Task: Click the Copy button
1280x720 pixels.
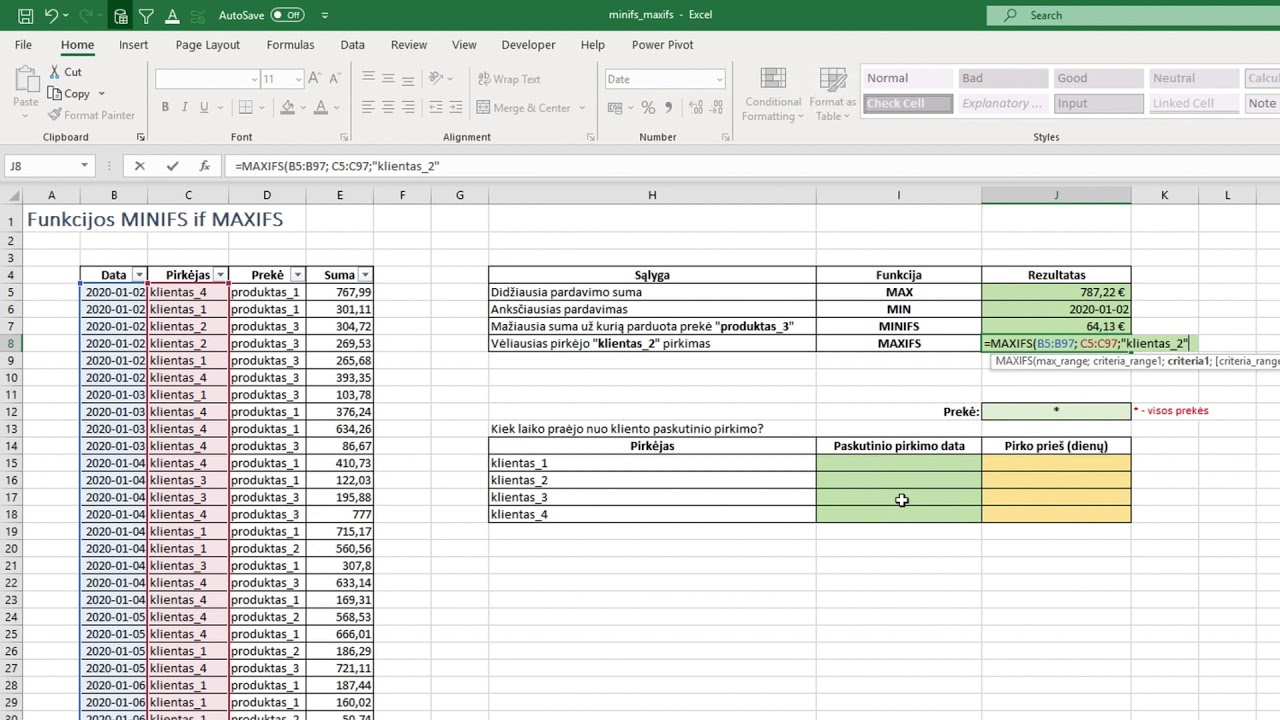Action: point(76,94)
